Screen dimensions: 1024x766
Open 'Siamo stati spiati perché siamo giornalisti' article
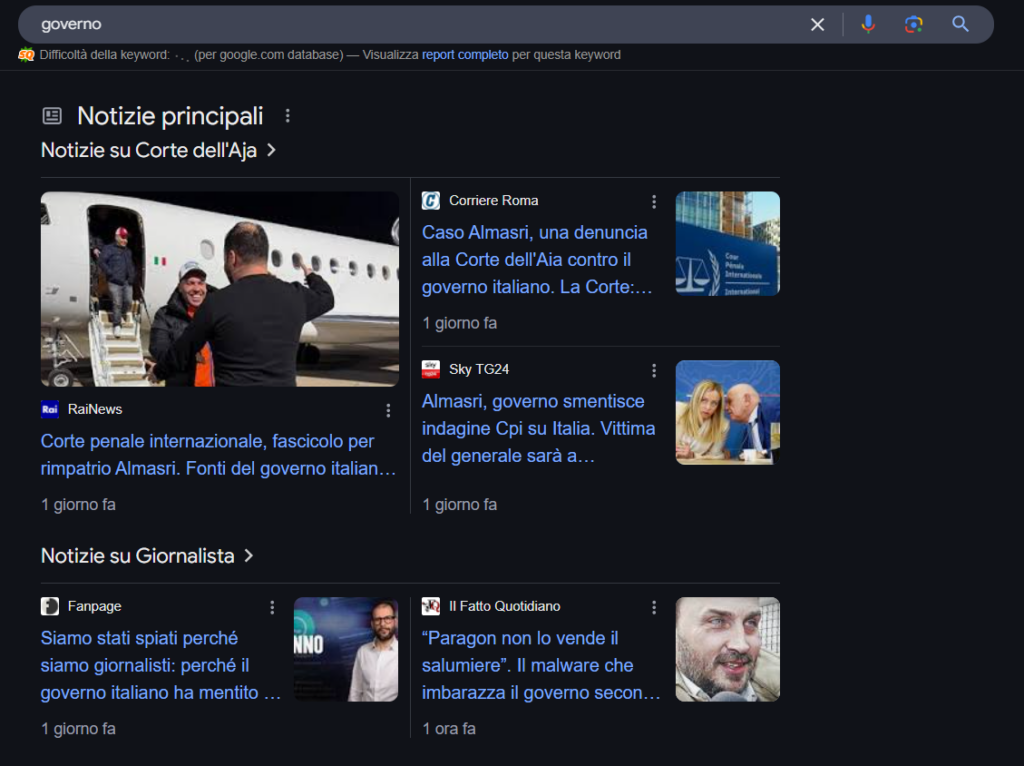(161, 665)
